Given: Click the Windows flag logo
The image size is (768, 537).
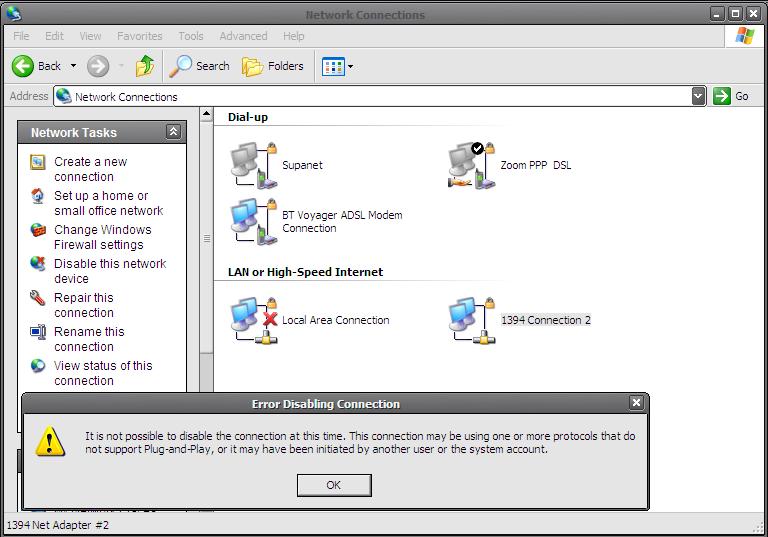Looking at the screenshot, I should tap(745, 36).
